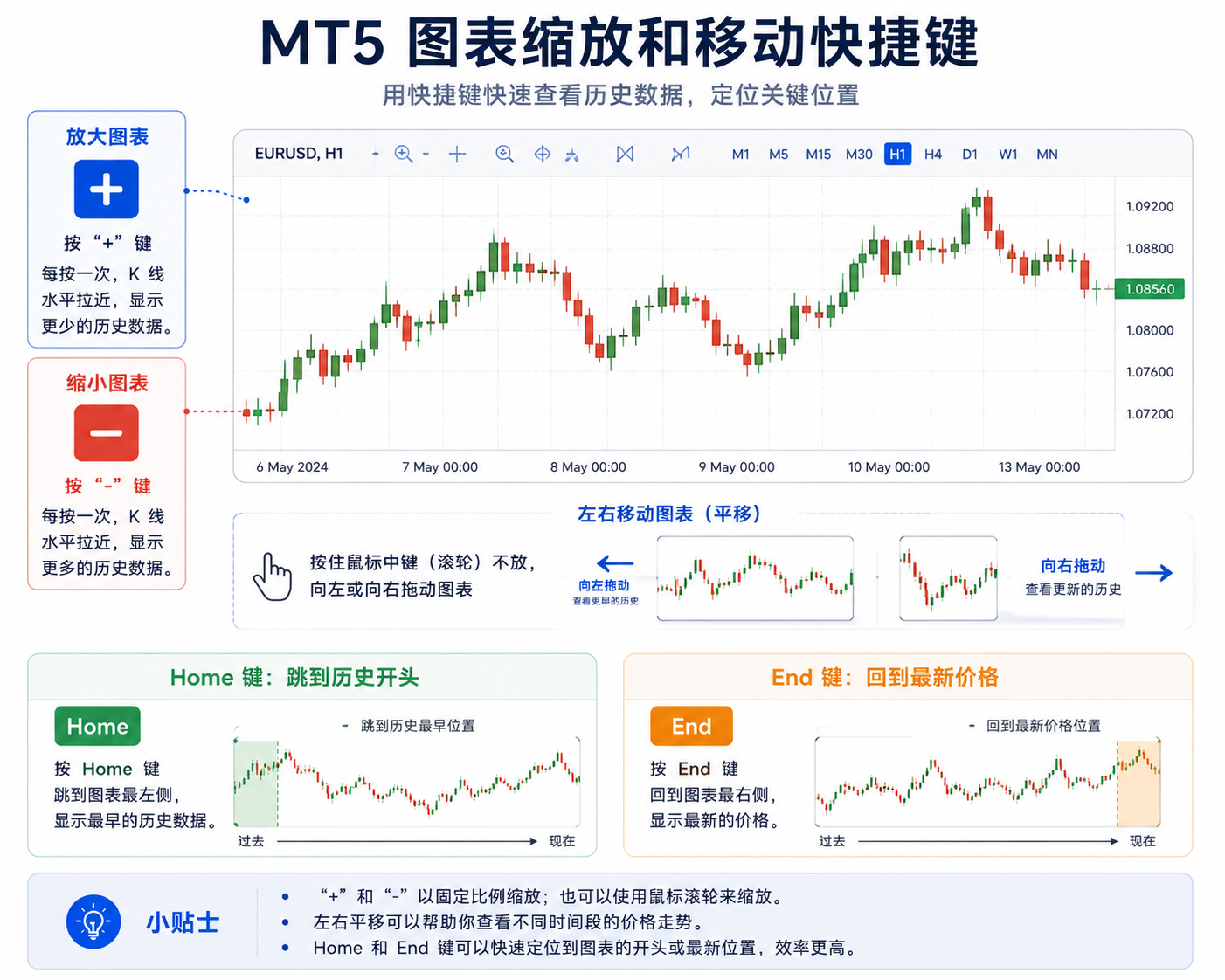
Task: Open the dropdown arrow beside zoom magnifier
Action: click(426, 155)
